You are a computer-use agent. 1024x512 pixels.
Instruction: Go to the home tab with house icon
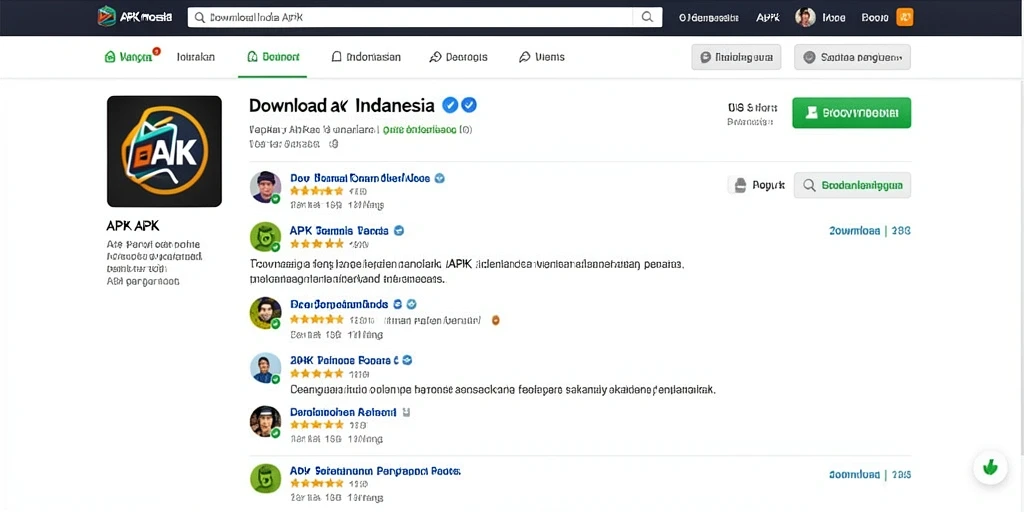tap(131, 57)
